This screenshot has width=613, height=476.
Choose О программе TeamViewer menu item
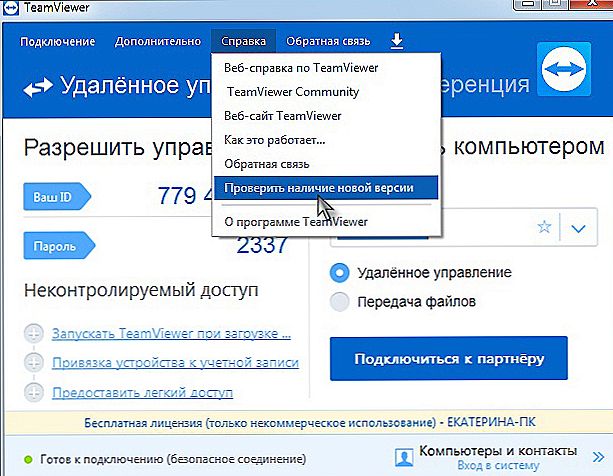coord(326,222)
